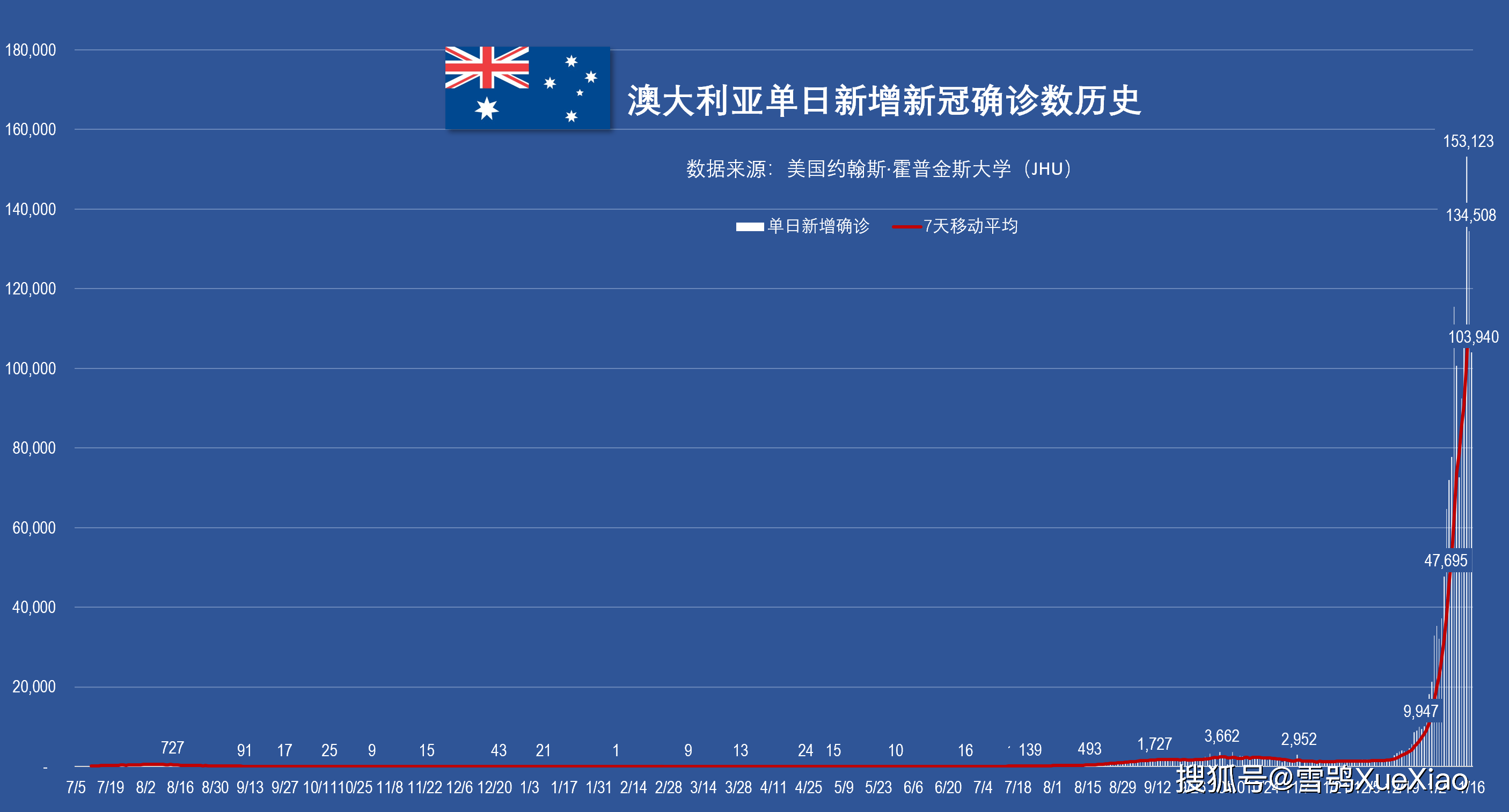This screenshot has width=1509, height=812.
Task: Click the x-axis date 1/17
Action: tap(564, 787)
